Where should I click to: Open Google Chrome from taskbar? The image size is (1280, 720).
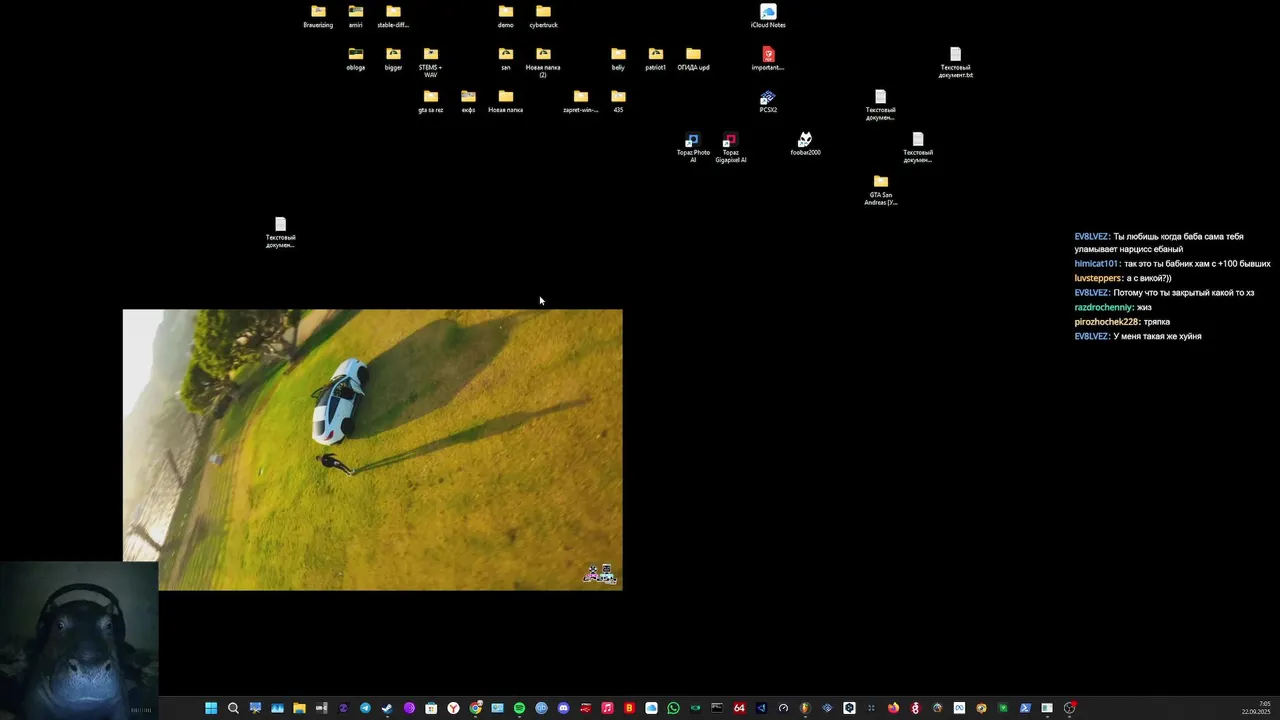click(475, 708)
